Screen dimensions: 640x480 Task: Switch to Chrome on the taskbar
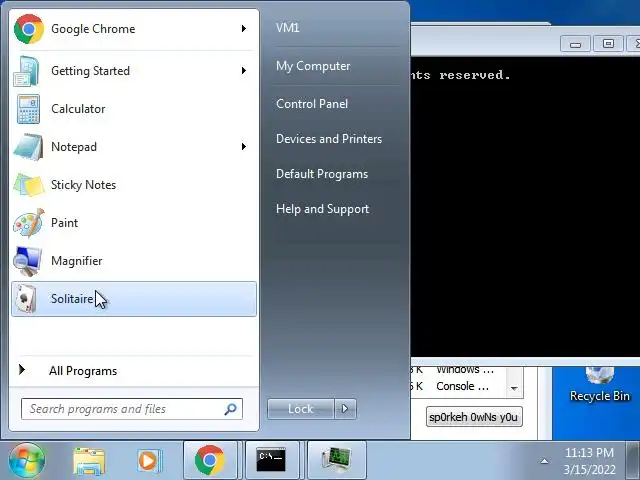[210, 460]
